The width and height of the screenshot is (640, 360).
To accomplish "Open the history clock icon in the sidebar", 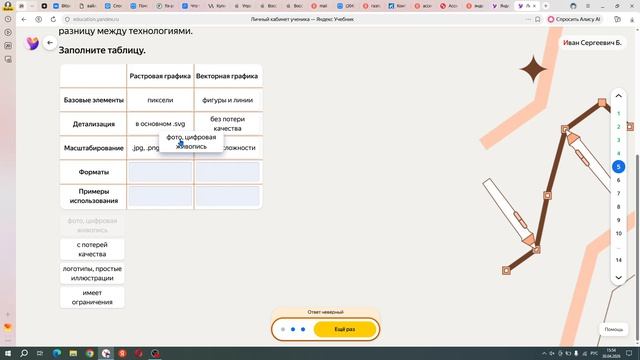I will pyautogui.click(x=8, y=19).
